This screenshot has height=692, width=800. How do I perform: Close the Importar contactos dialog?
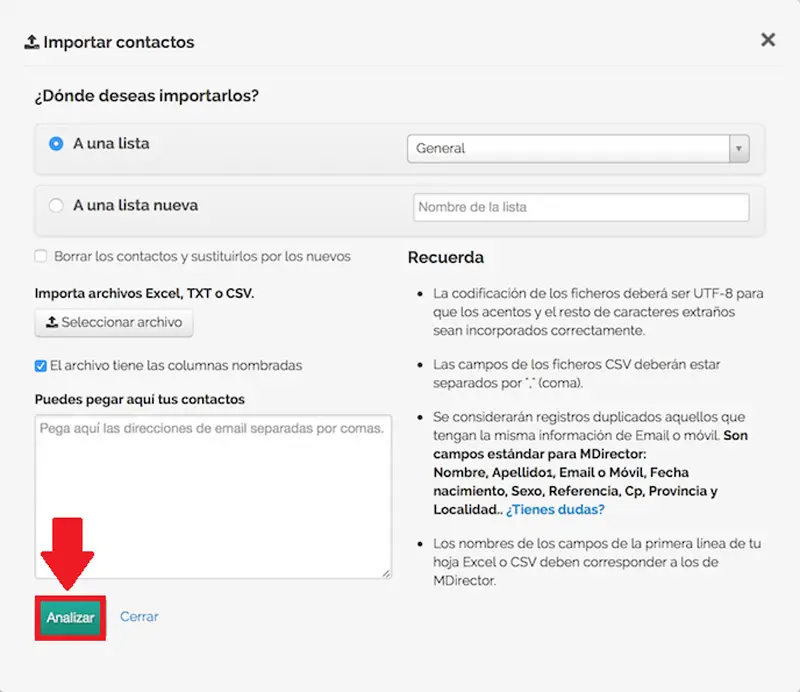click(x=768, y=40)
